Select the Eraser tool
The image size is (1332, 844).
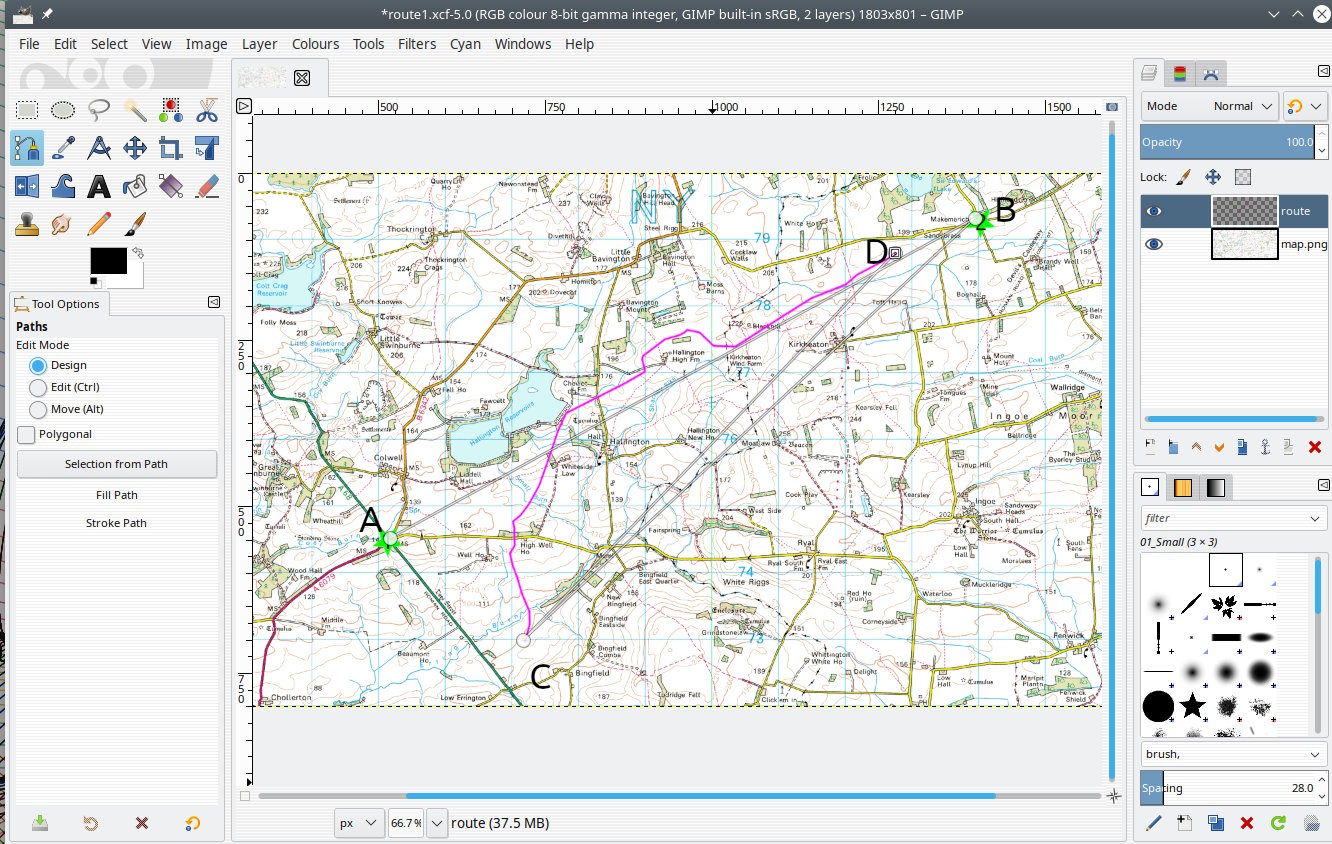(207, 186)
